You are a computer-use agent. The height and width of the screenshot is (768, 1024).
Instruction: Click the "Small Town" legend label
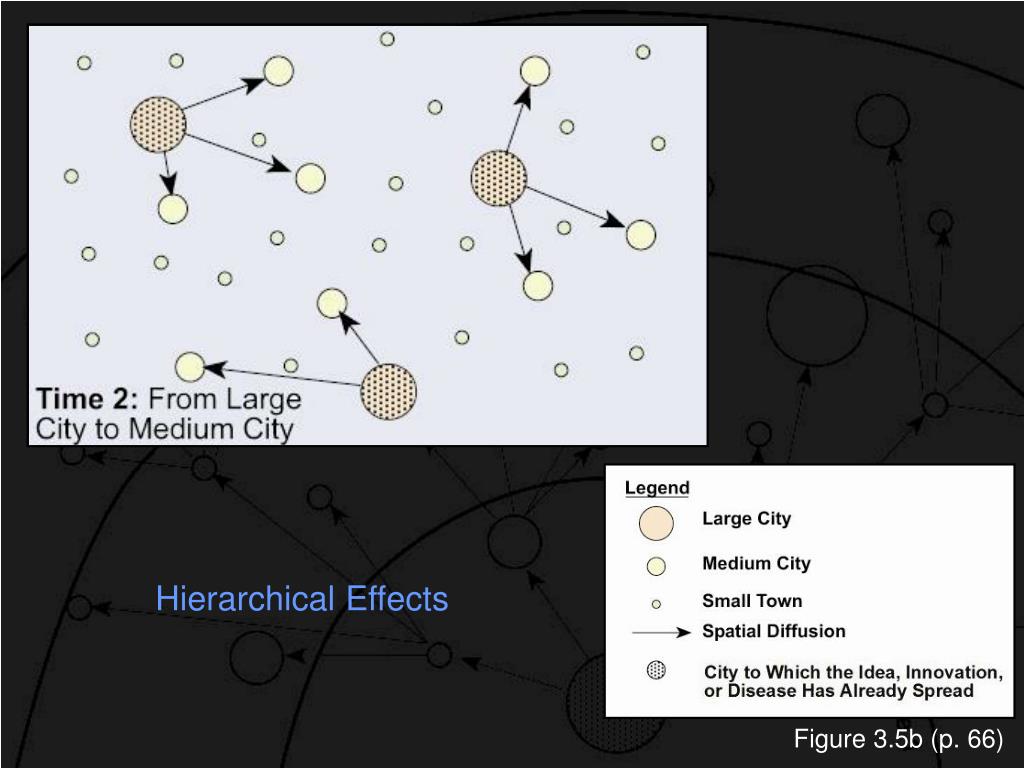(x=752, y=601)
